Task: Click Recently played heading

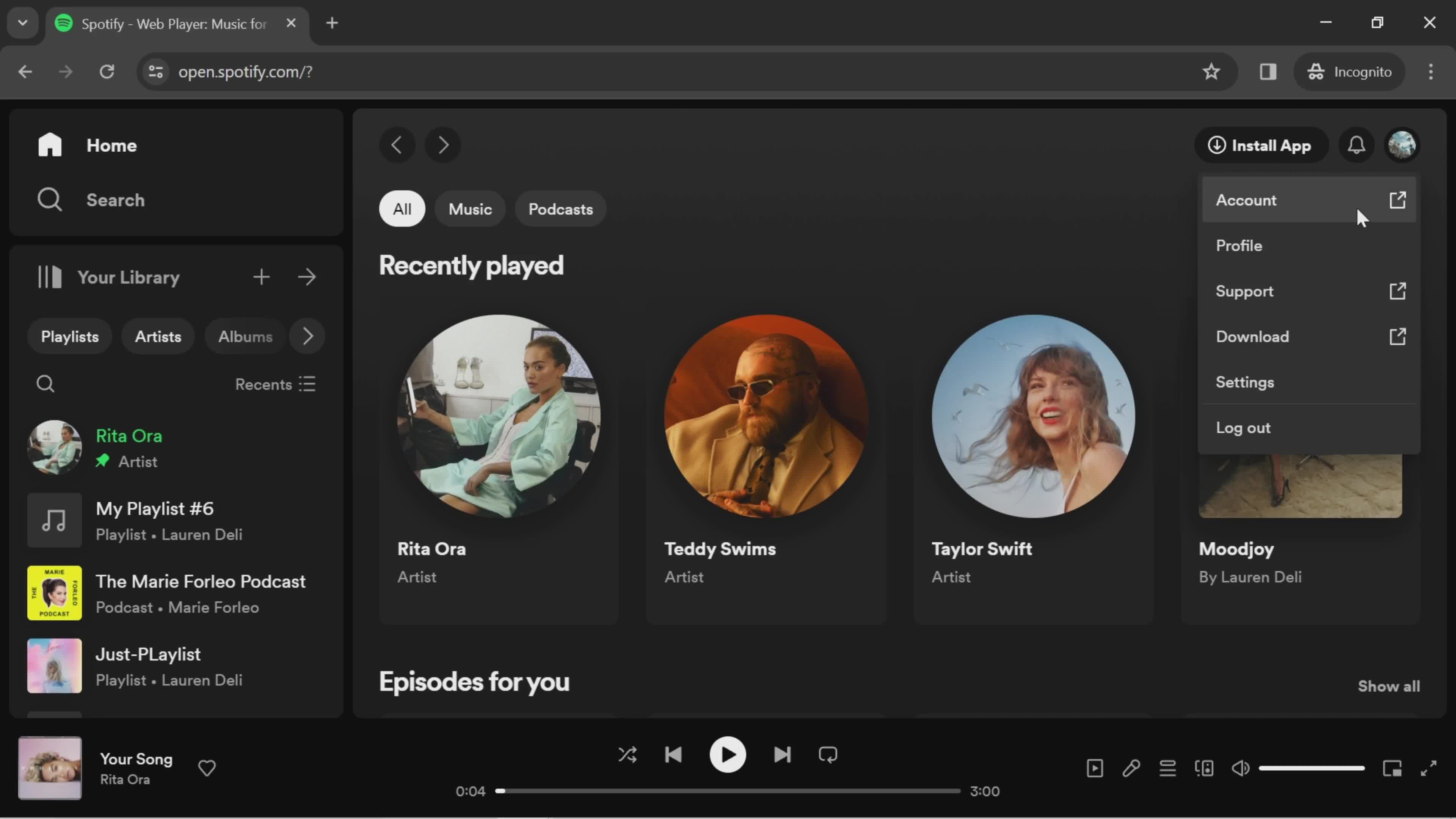Action: tap(471, 266)
